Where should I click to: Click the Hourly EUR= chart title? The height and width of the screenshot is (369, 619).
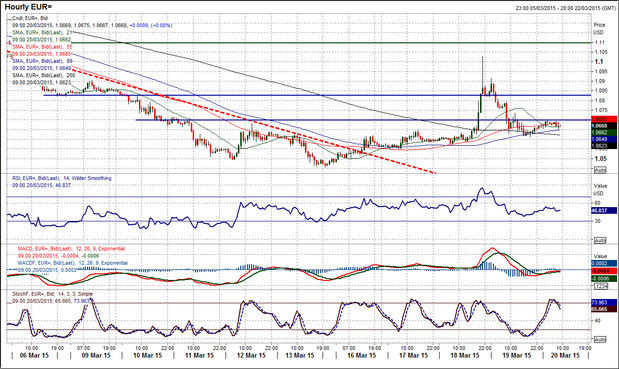pyautogui.click(x=28, y=7)
